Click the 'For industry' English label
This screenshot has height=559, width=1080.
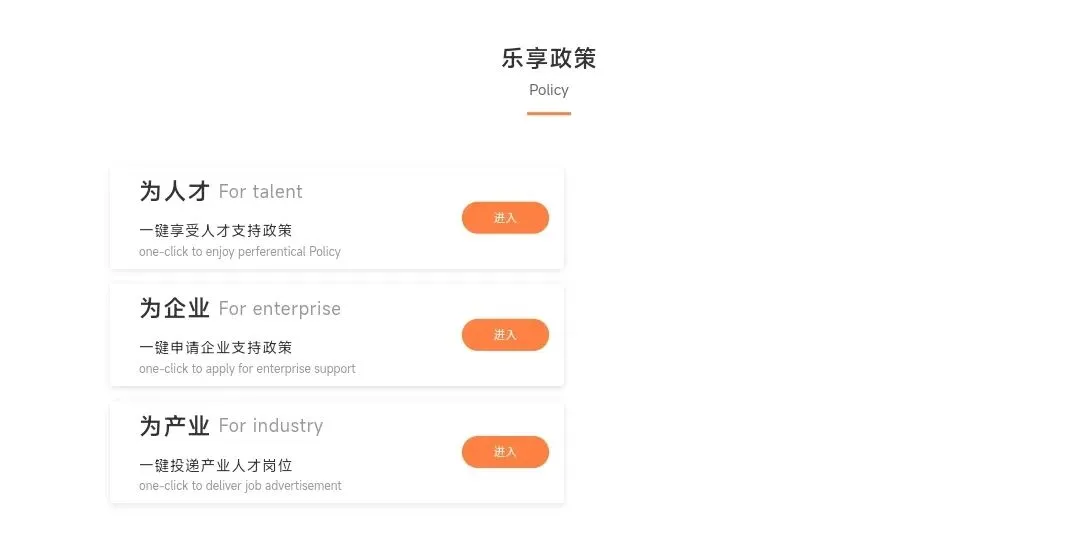point(270,426)
